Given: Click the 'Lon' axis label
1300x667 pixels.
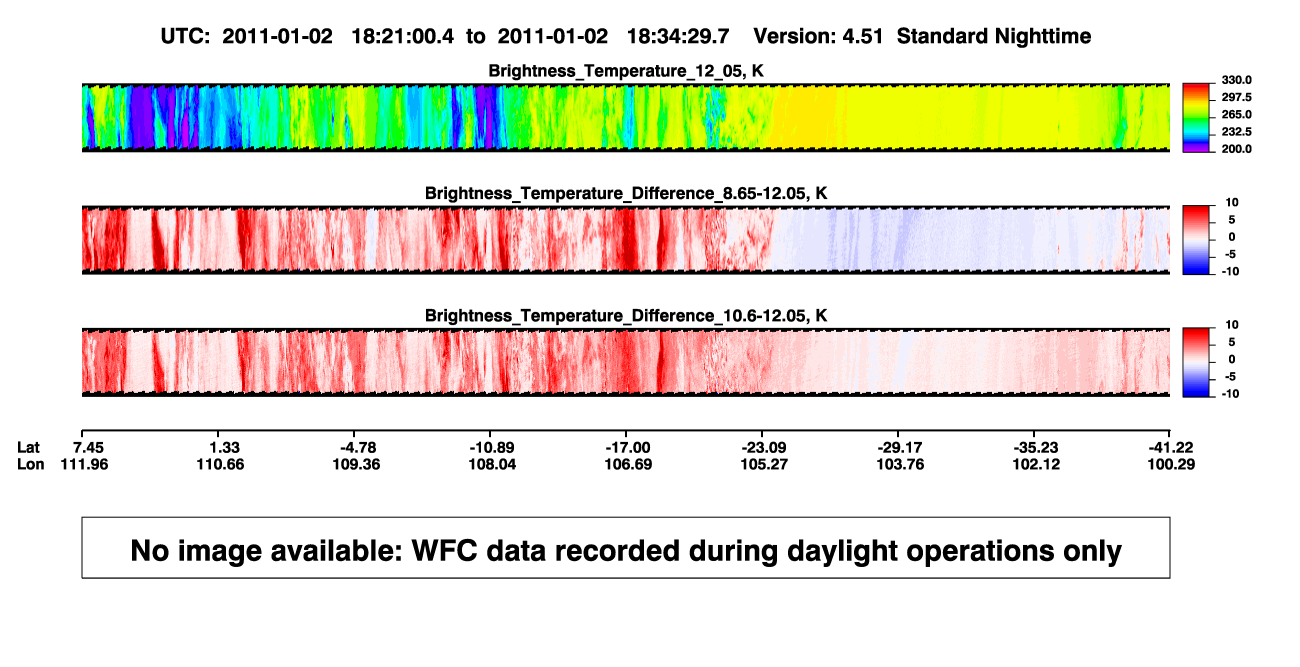Looking at the screenshot, I should (31, 464).
